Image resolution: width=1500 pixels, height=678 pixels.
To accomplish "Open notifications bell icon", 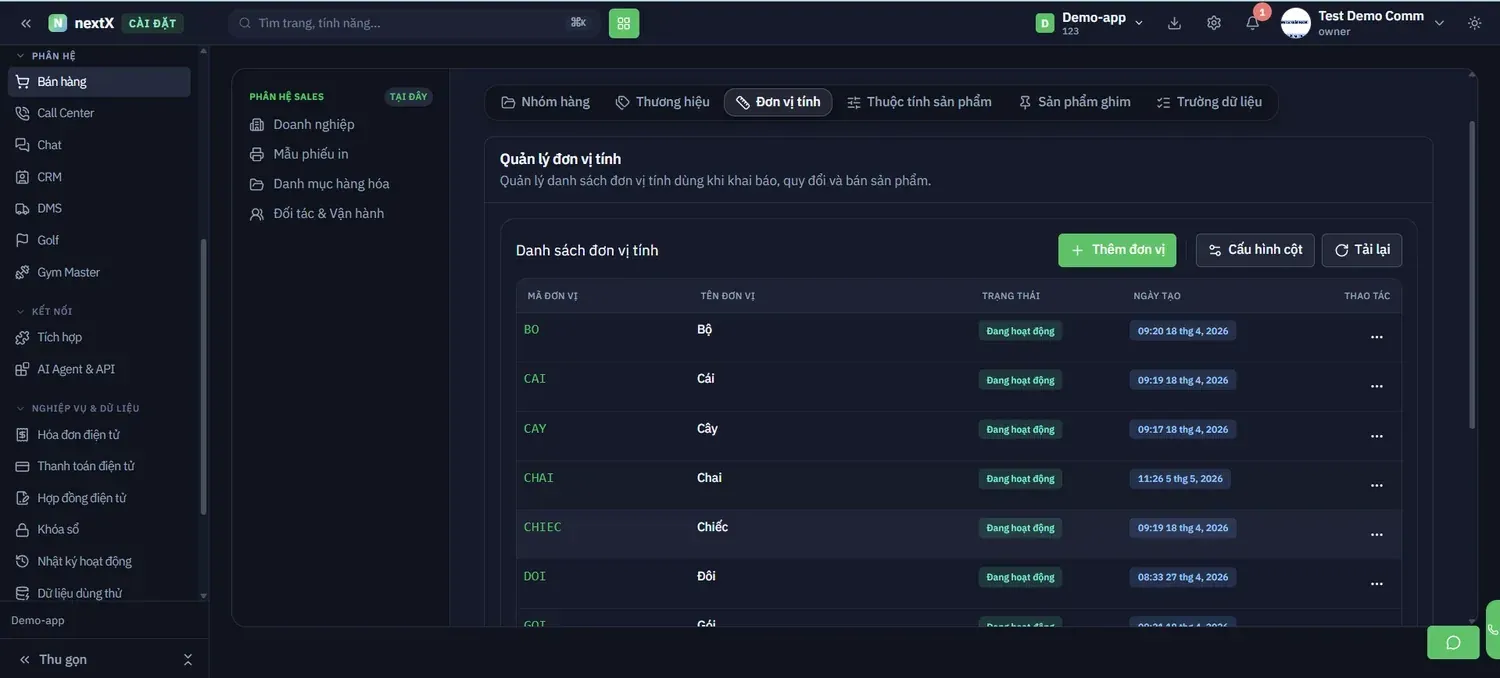I will tap(1252, 23).
